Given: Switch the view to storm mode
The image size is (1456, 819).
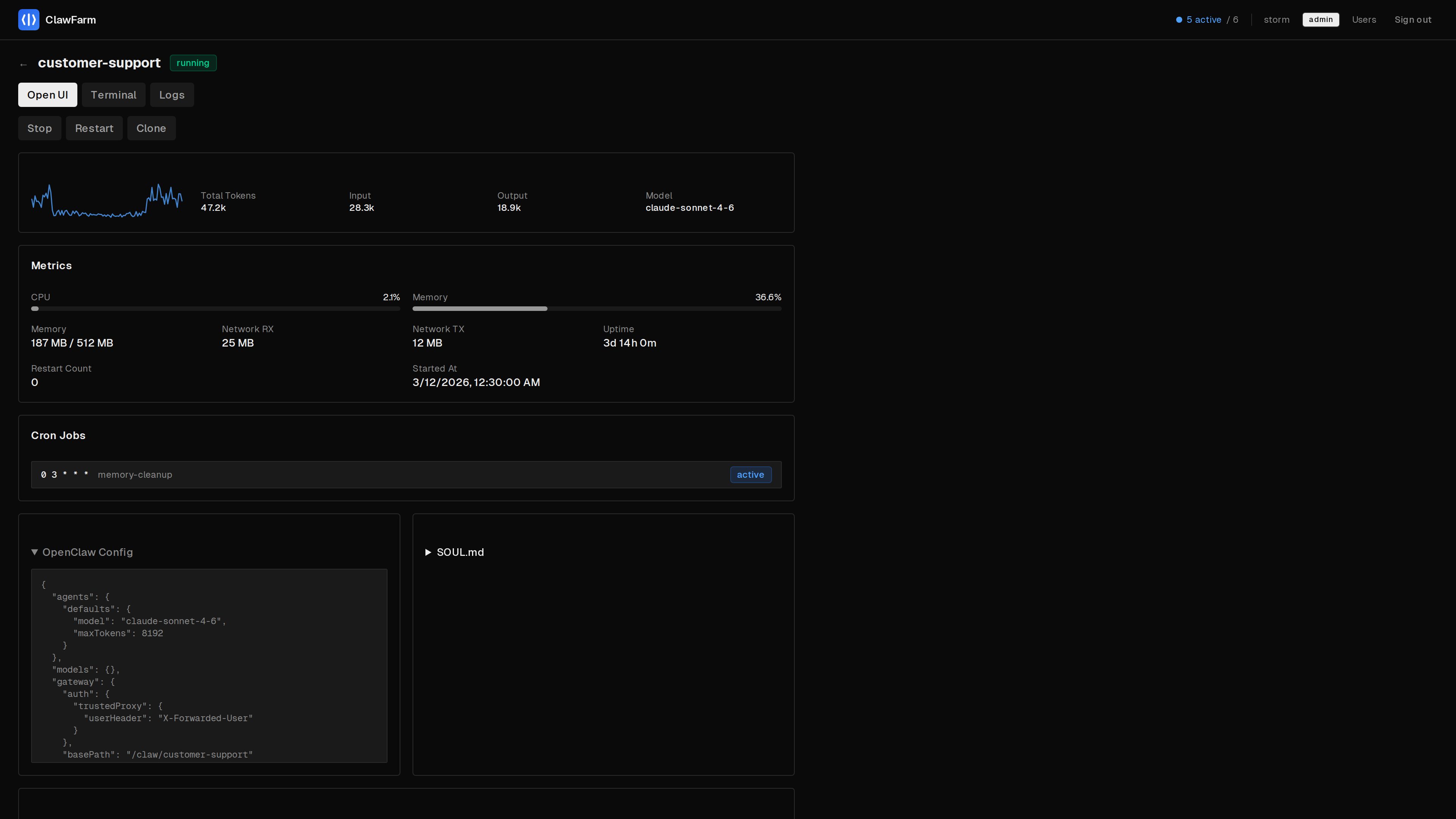Looking at the screenshot, I should [x=1276, y=19].
